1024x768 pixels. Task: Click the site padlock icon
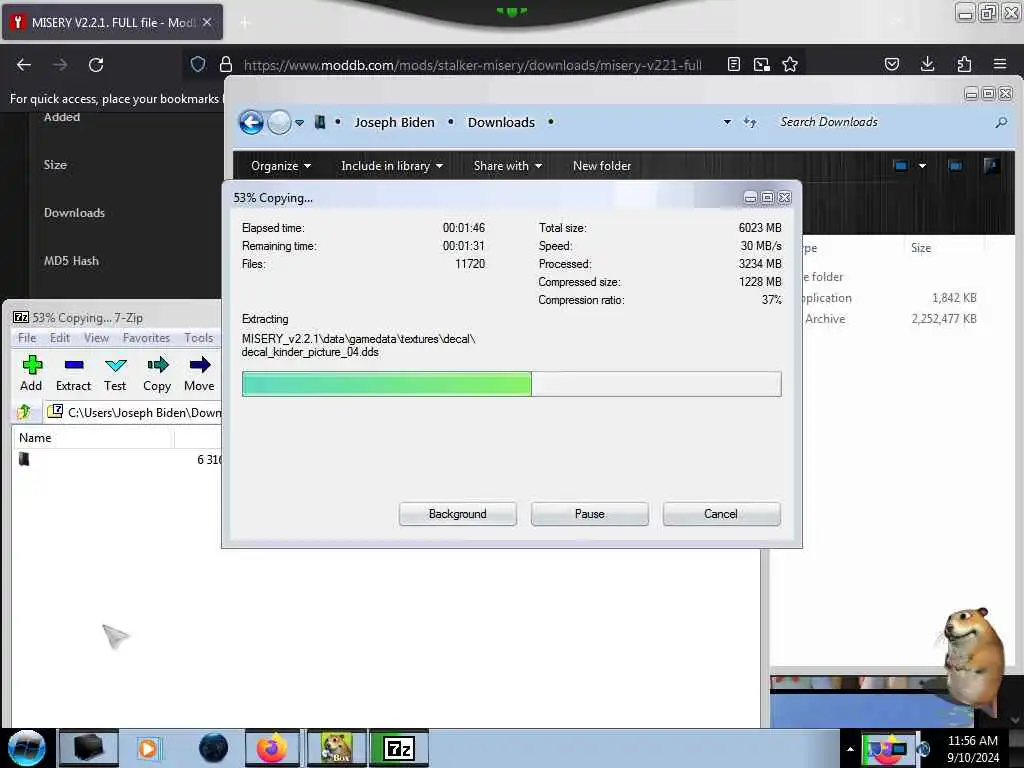(x=226, y=64)
